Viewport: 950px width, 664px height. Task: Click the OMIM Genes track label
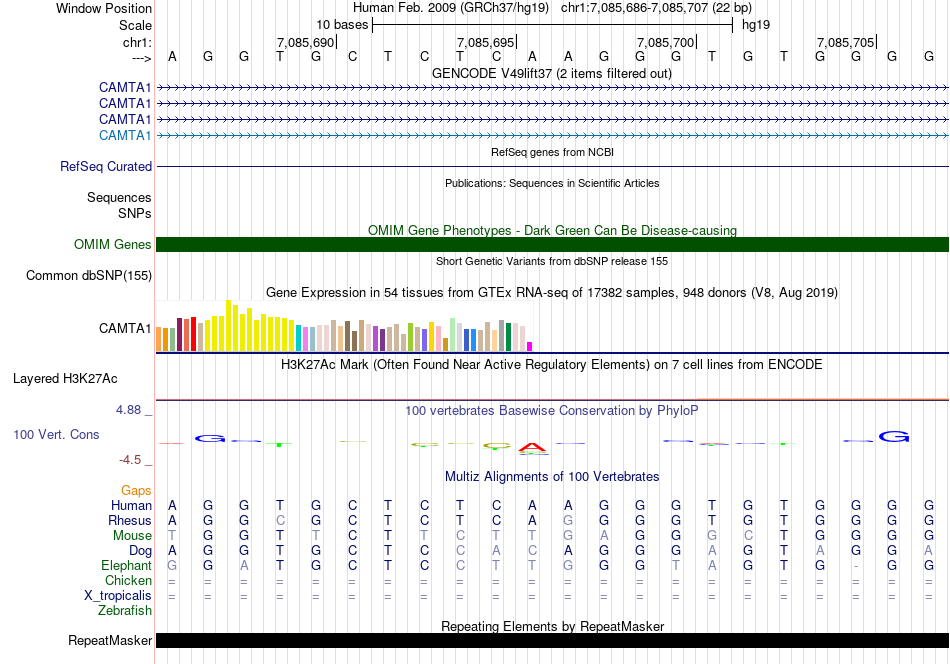click(112, 244)
